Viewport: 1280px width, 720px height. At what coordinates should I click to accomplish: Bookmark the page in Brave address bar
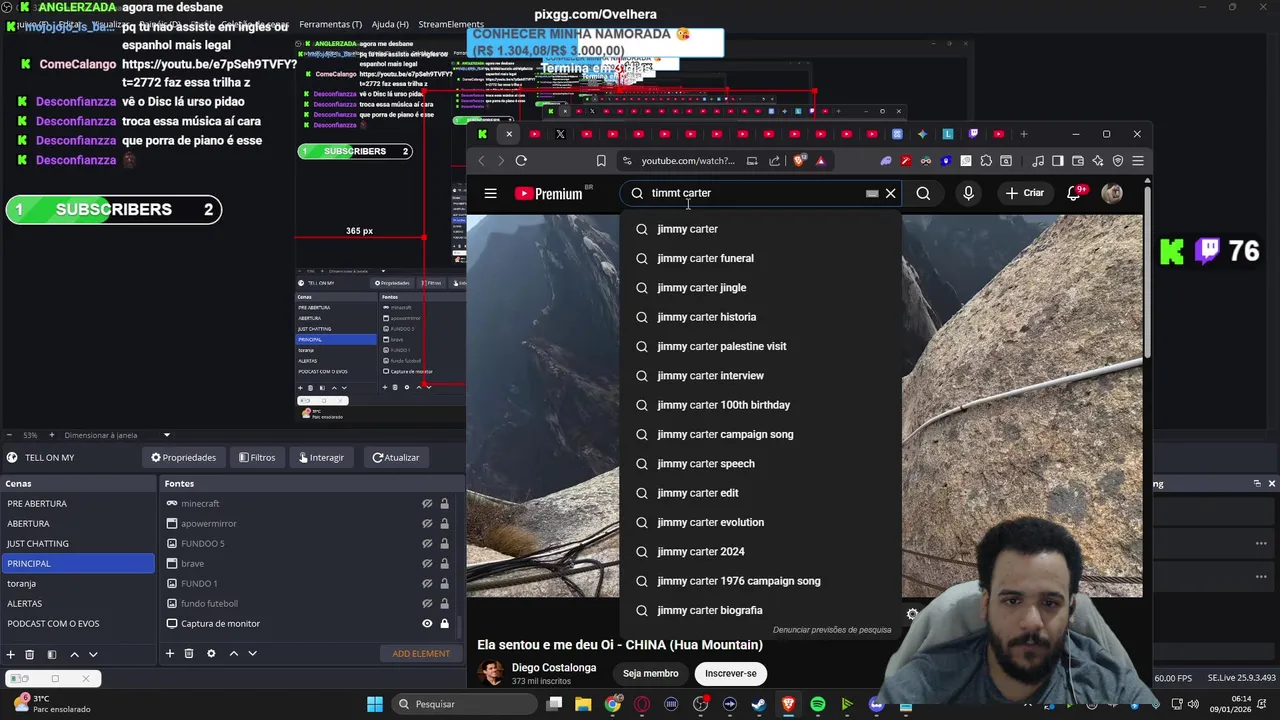click(x=600, y=161)
